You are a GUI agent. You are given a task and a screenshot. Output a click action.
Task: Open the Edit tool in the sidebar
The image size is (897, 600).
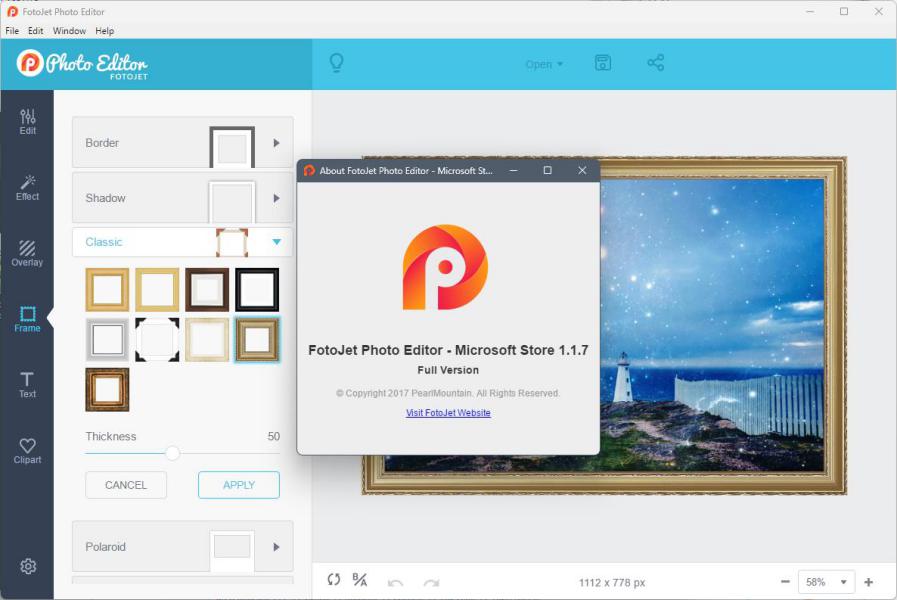click(x=27, y=122)
